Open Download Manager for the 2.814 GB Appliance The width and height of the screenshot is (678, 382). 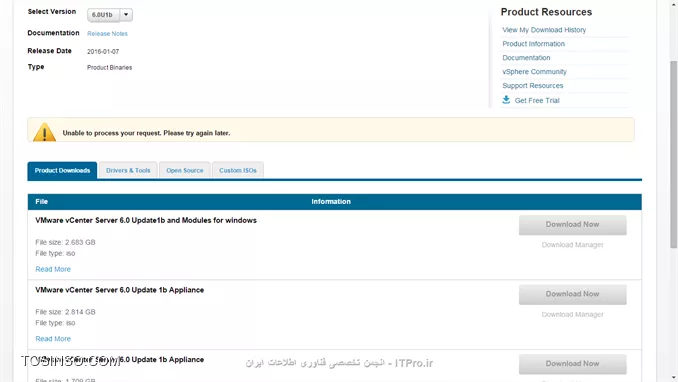click(572, 315)
